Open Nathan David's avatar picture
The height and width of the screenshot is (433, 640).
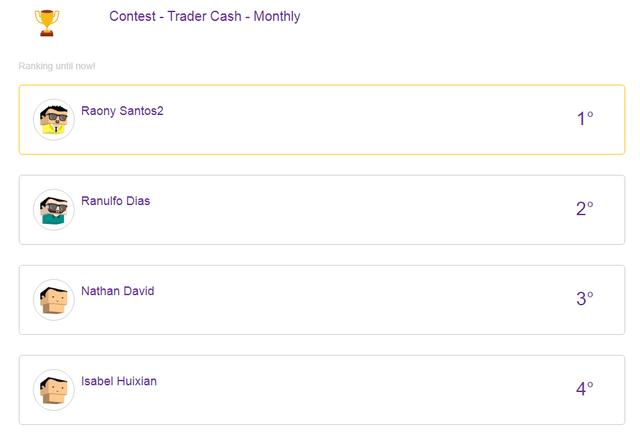click(54, 300)
